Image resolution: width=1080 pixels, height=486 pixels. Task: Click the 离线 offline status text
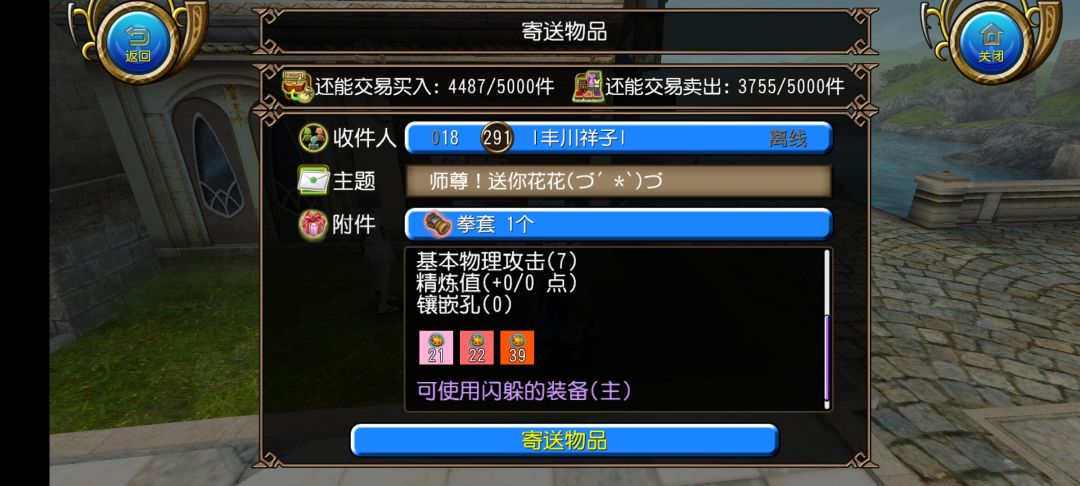(x=787, y=138)
